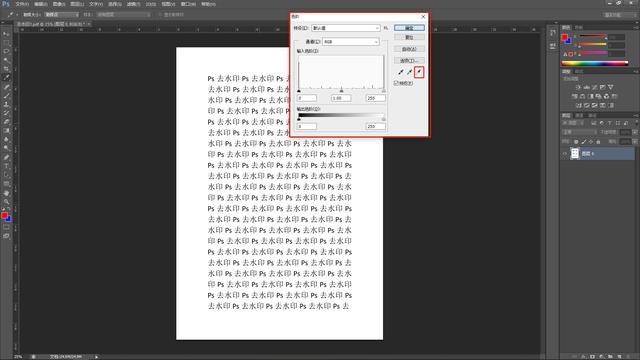The height and width of the screenshot is (360, 640).
Task: Confirm Levels with the 确定 button
Action: [409, 28]
